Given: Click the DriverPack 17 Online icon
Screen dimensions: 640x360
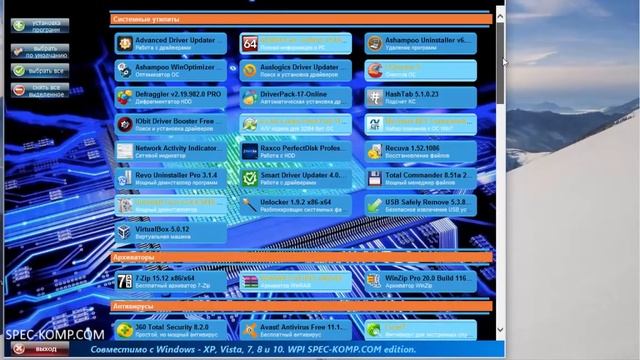Looking at the screenshot, I should pos(250,97).
